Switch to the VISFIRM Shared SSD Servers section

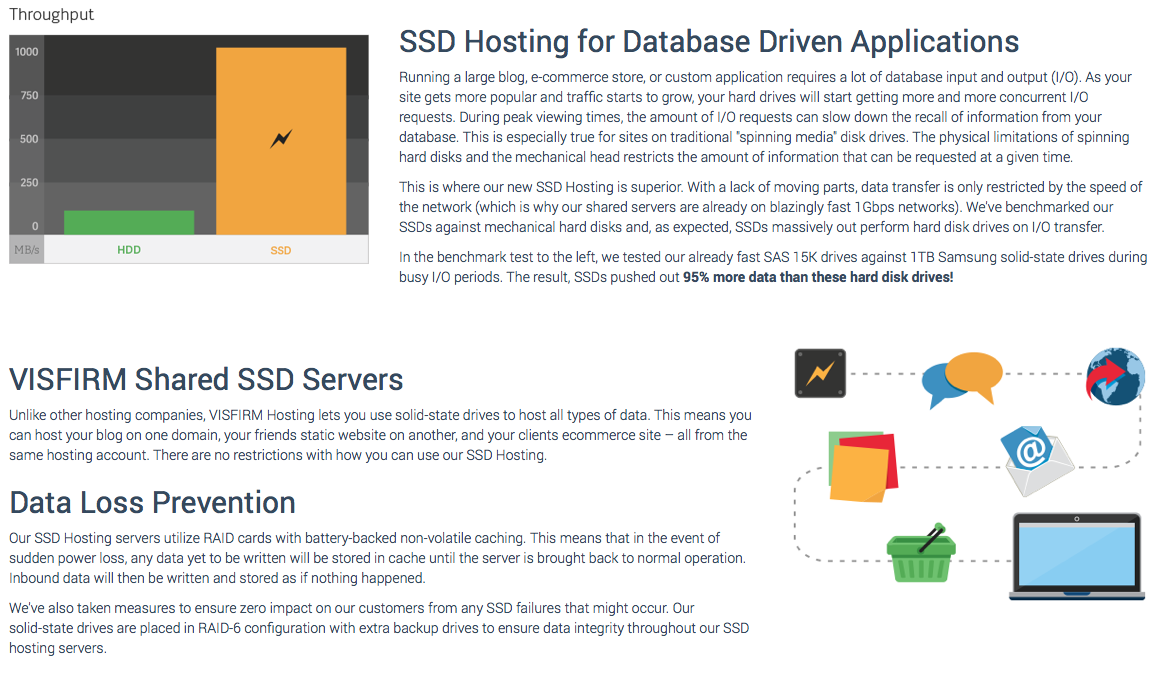pos(204,379)
